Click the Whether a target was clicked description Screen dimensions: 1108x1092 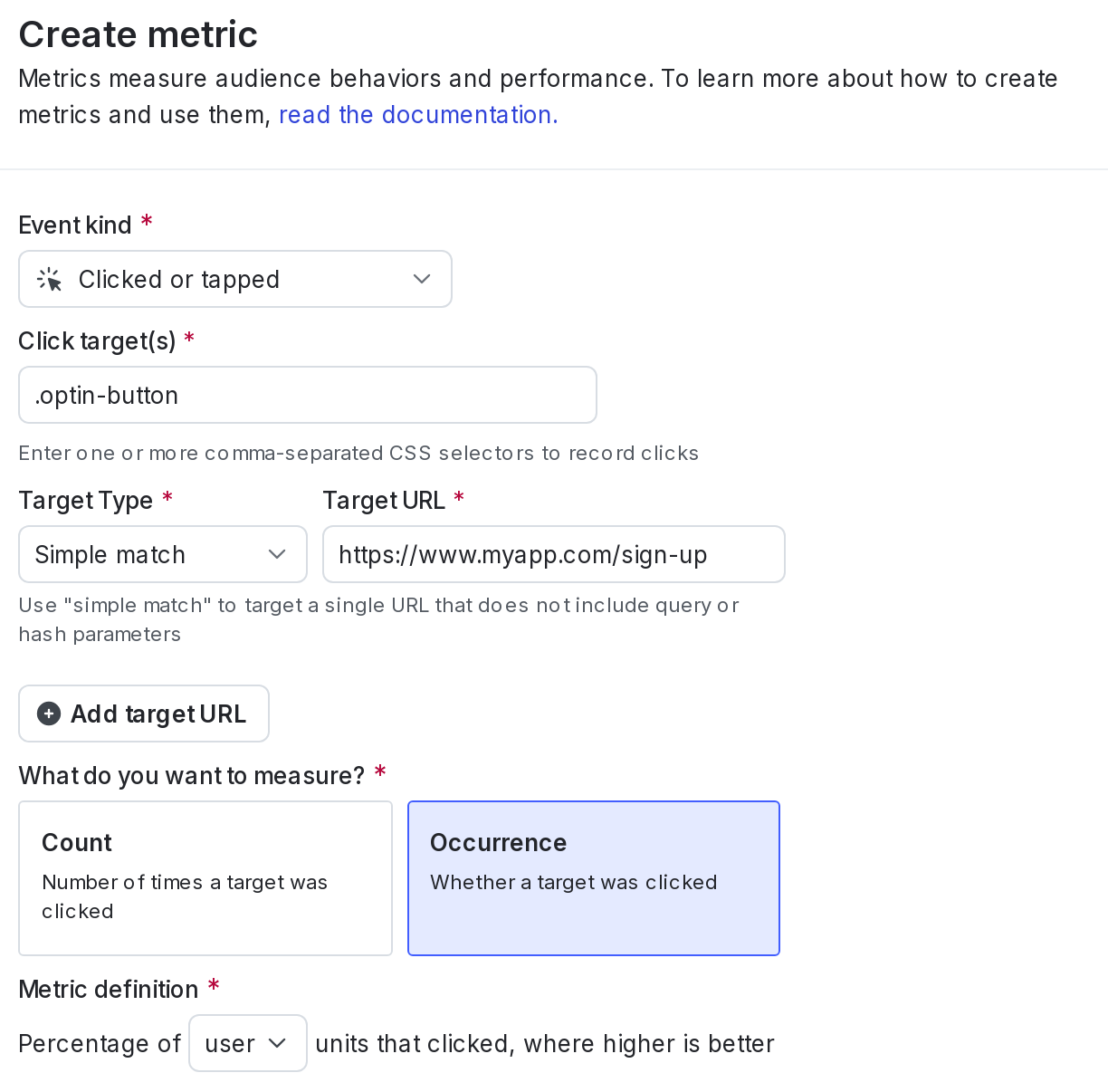pyautogui.click(x=573, y=882)
